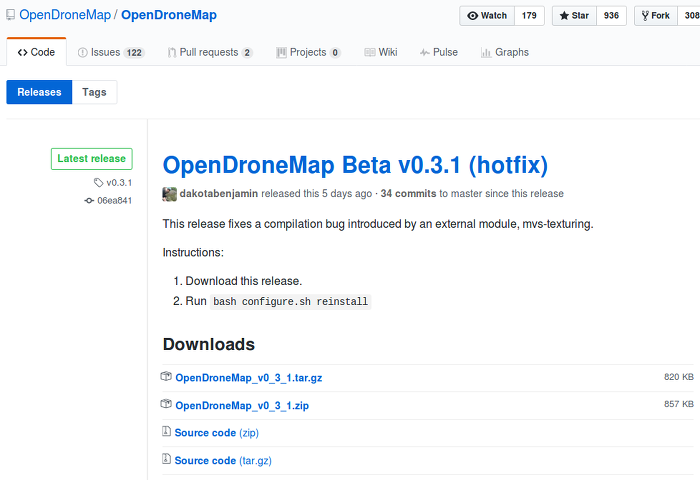
Task: Star the repository
Action: tap(574, 16)
